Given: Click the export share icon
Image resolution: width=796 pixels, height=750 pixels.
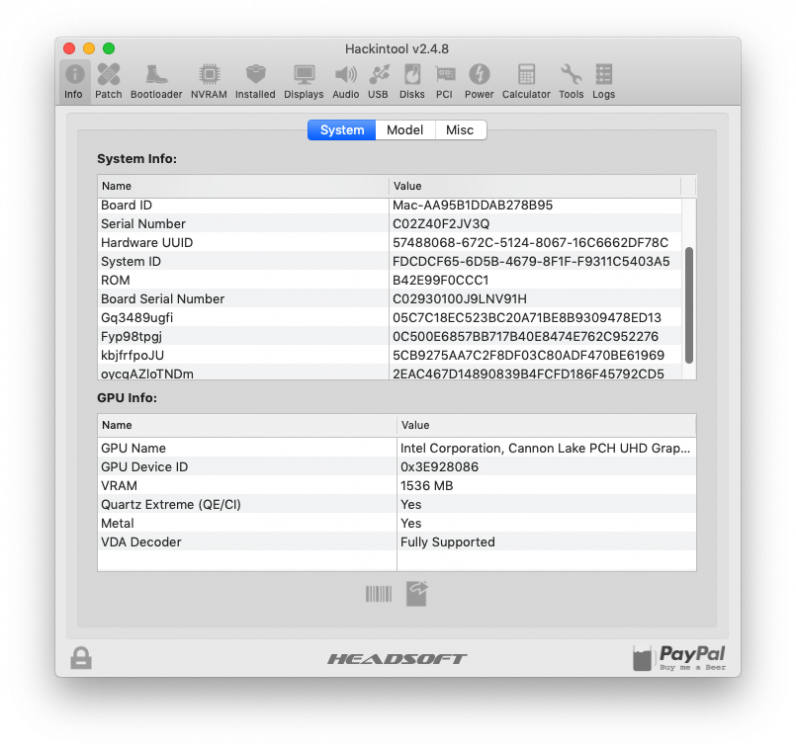Looking at the screenshot, I should (417, 594).
